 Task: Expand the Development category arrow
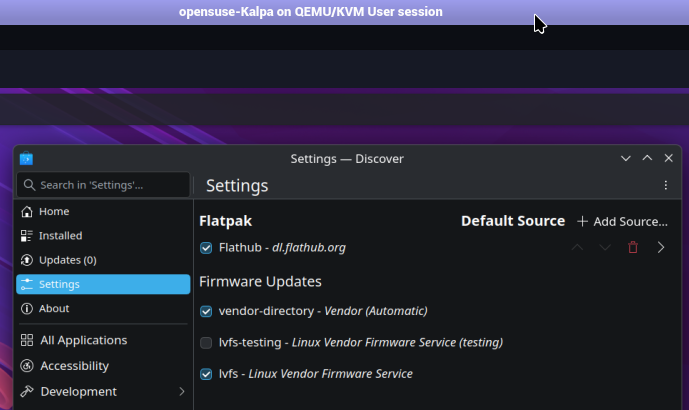click(x=181, y=391)
